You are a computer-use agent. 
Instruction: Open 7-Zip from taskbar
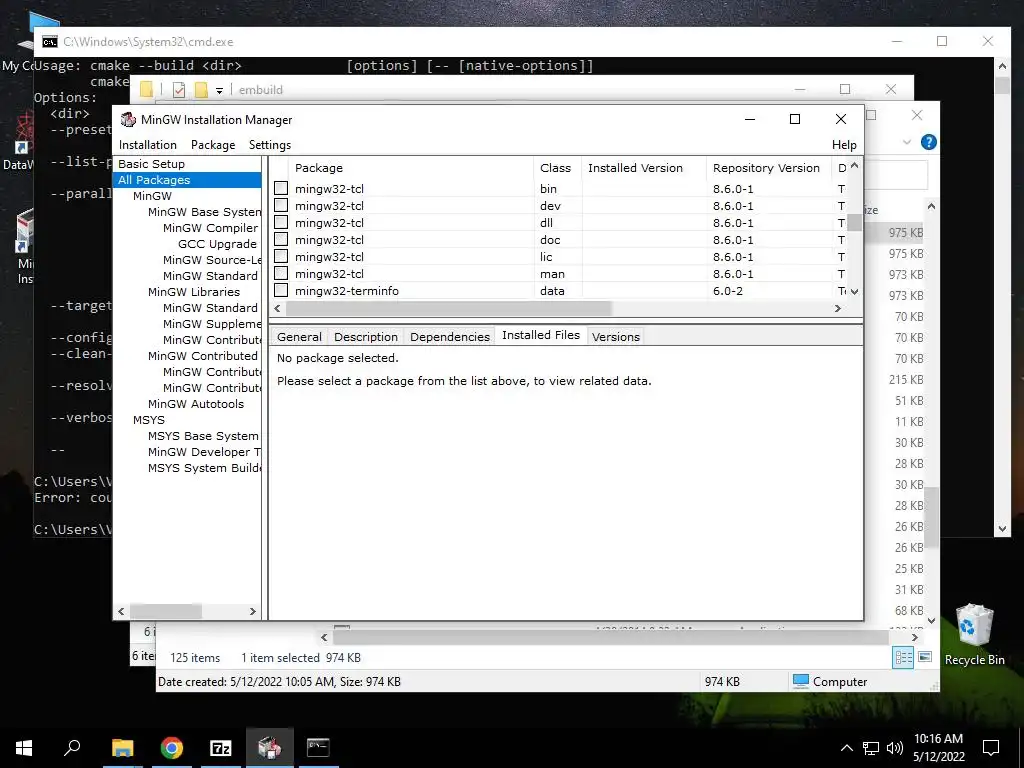[x=221, y=748]
